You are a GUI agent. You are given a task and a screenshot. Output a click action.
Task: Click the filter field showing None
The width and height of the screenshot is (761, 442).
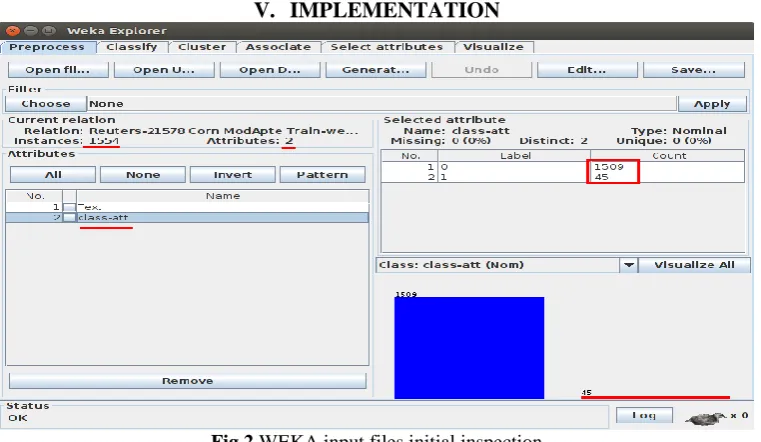[381, 104]
